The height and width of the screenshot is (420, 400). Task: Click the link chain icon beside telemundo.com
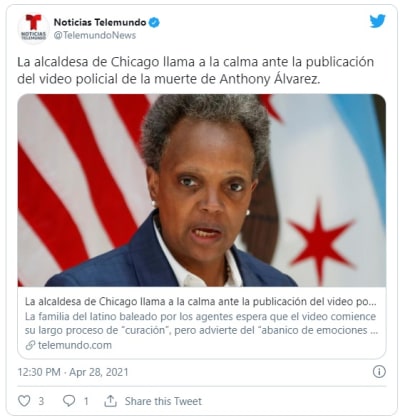(30, 345)
